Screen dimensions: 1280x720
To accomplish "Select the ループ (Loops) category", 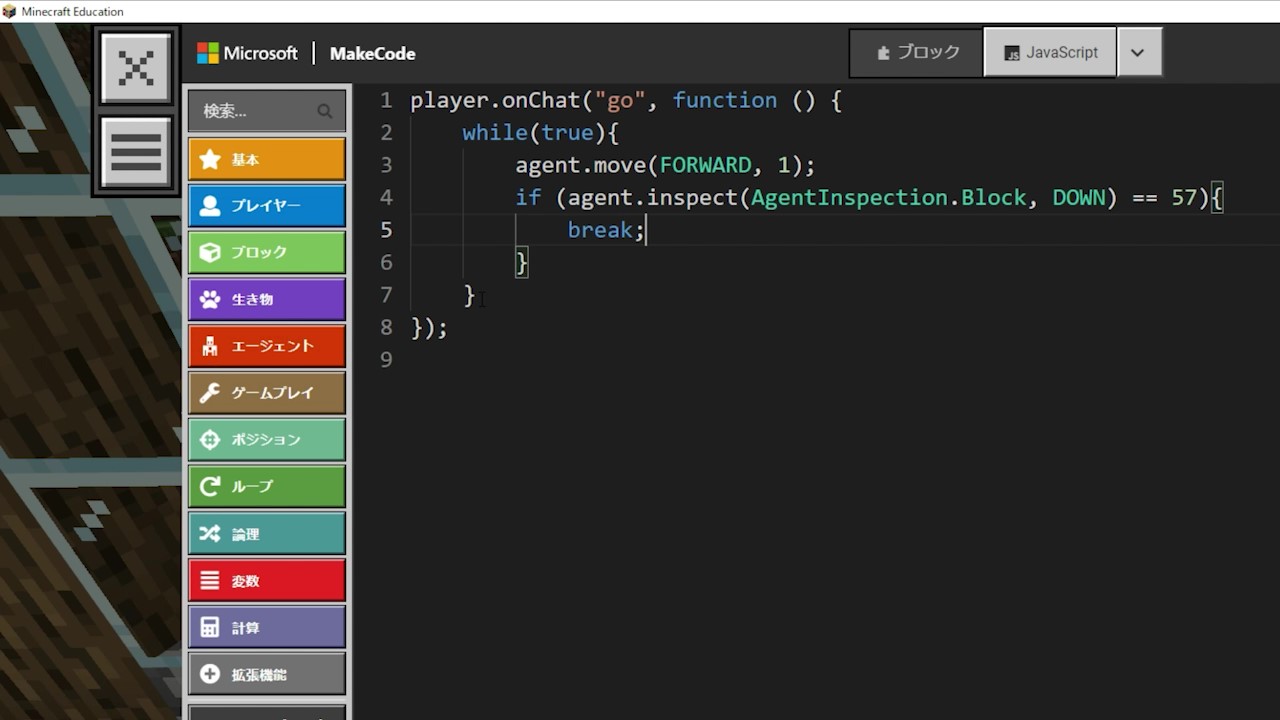I will coord(266,486).
